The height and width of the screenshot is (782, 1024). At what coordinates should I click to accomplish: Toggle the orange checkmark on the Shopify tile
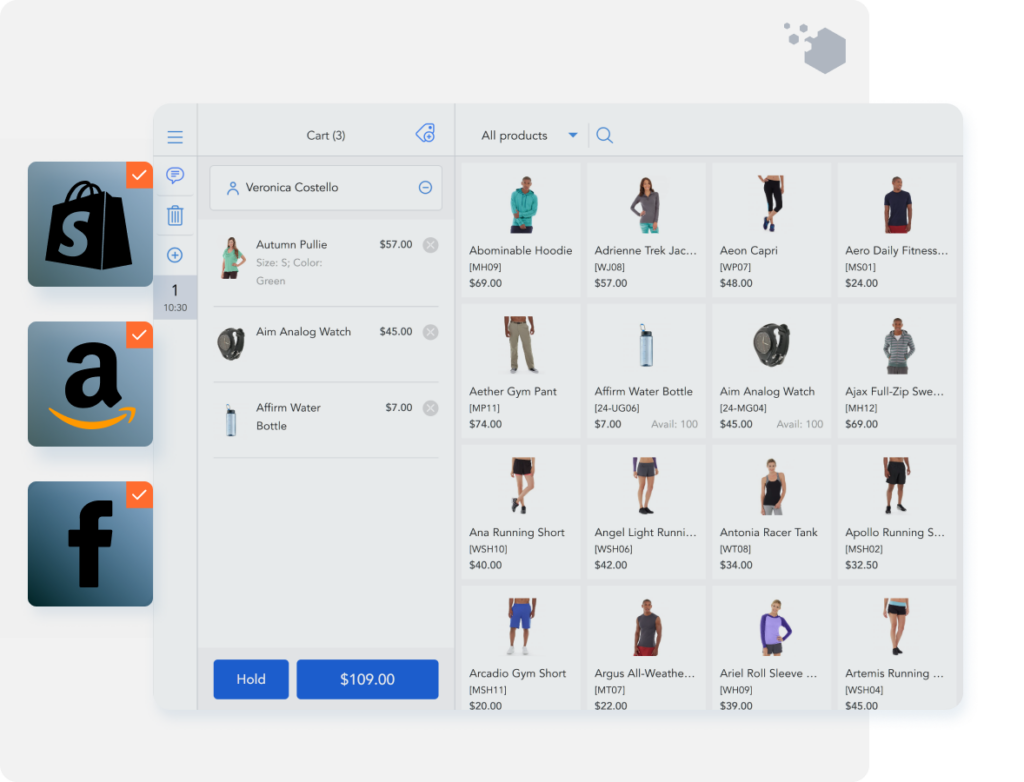point(141,174)
